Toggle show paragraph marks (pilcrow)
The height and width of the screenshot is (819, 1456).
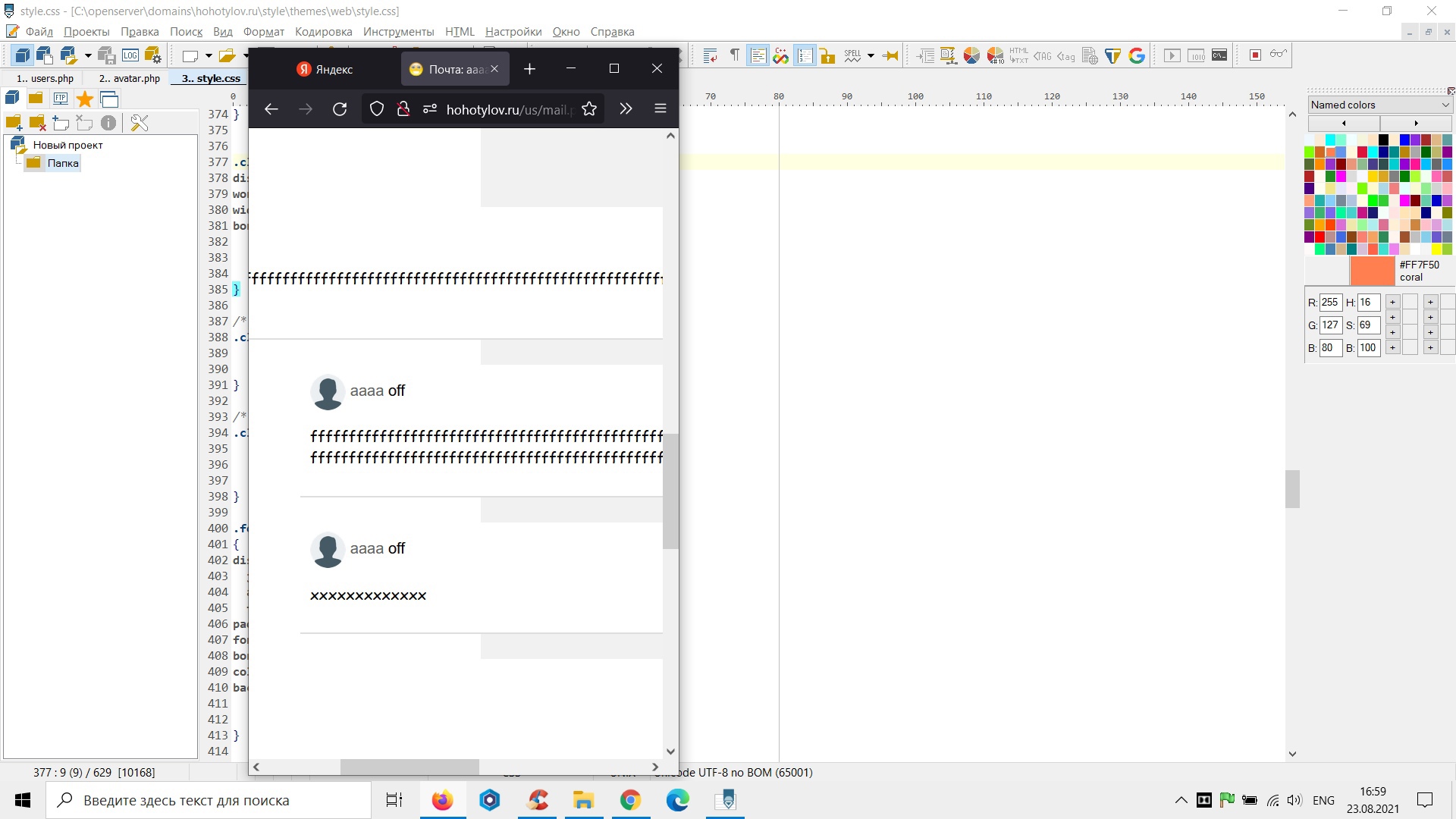click(734, 55)
